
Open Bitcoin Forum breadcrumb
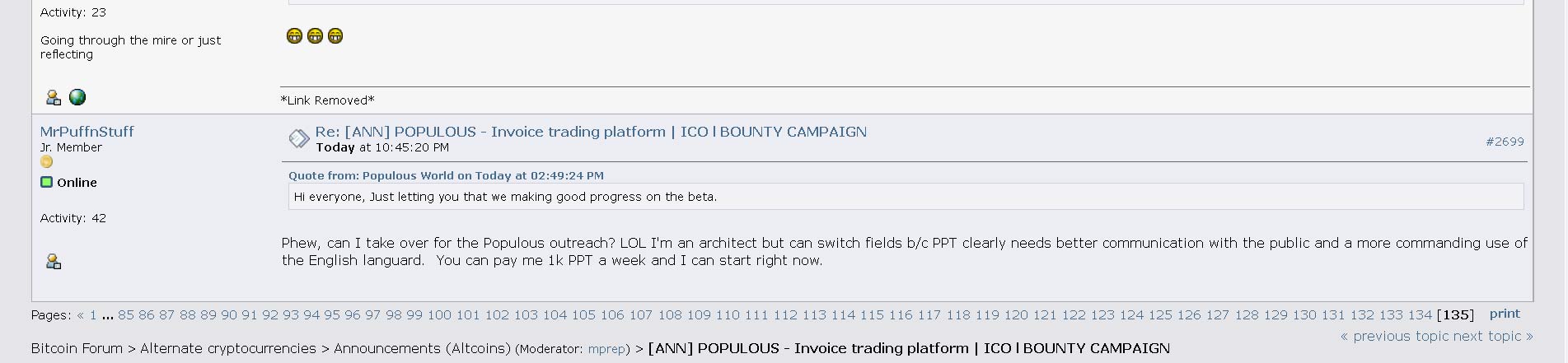coord(77,348)
